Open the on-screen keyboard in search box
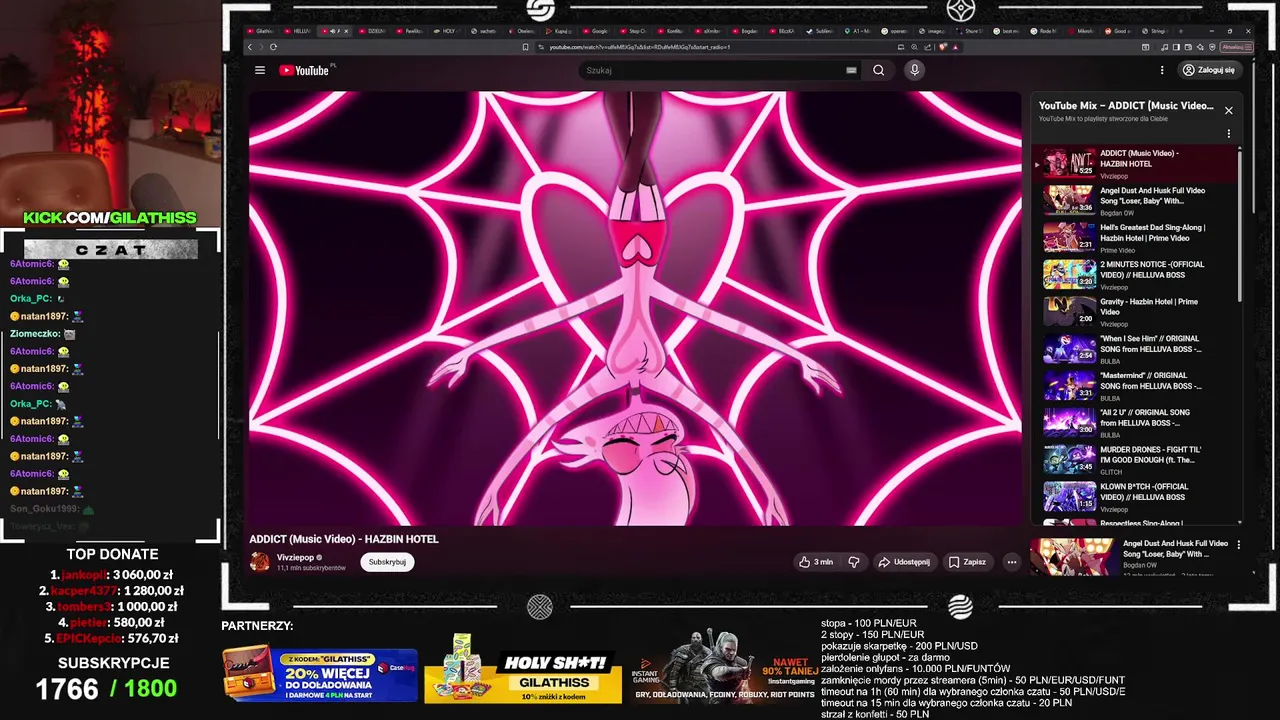This screenshot has height=720, width=1280. (851, 70)
